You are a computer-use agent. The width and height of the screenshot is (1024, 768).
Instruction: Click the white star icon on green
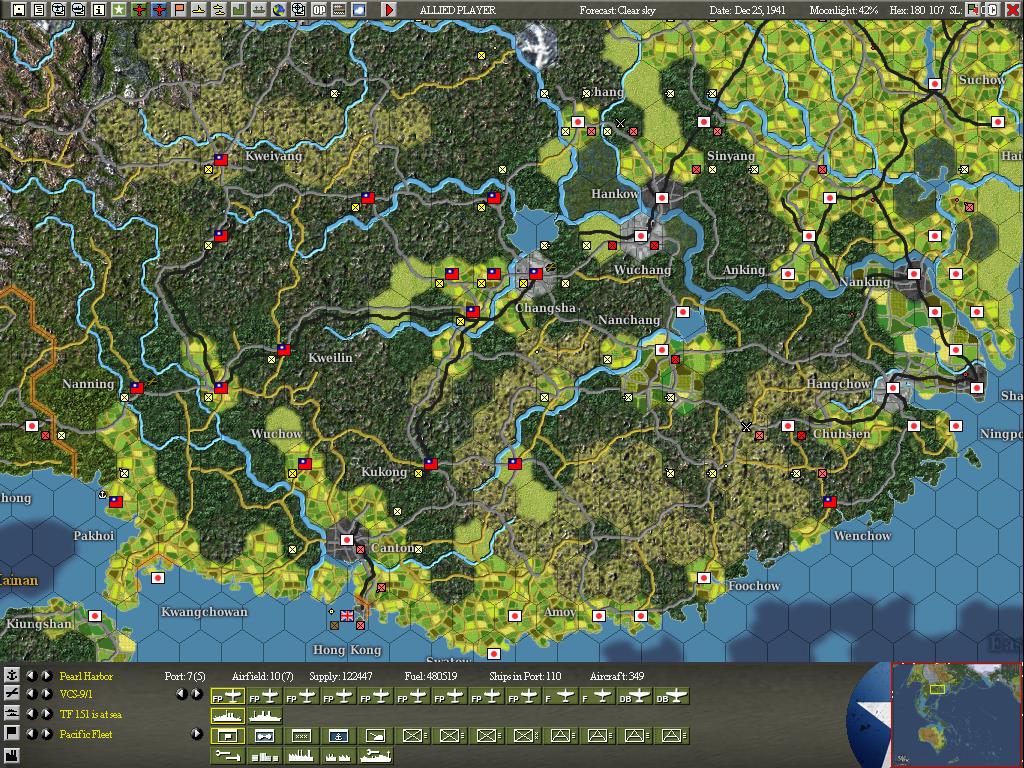[119, 10]
